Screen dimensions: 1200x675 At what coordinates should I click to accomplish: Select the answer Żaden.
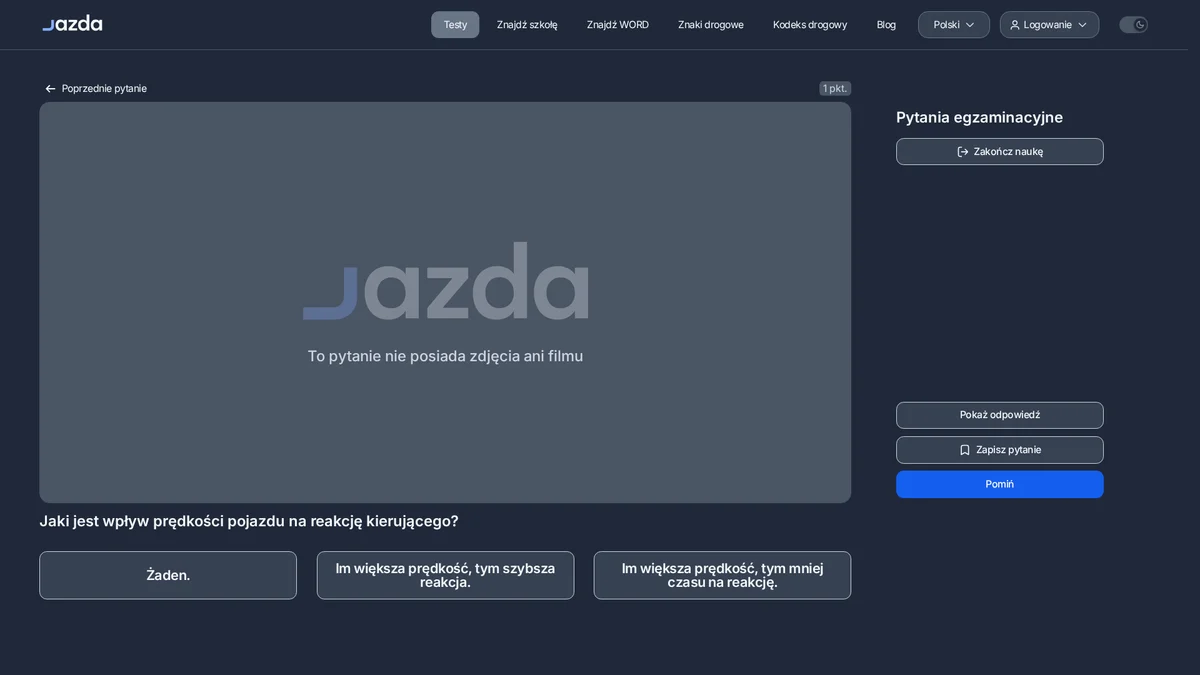(x=168, y=575)
